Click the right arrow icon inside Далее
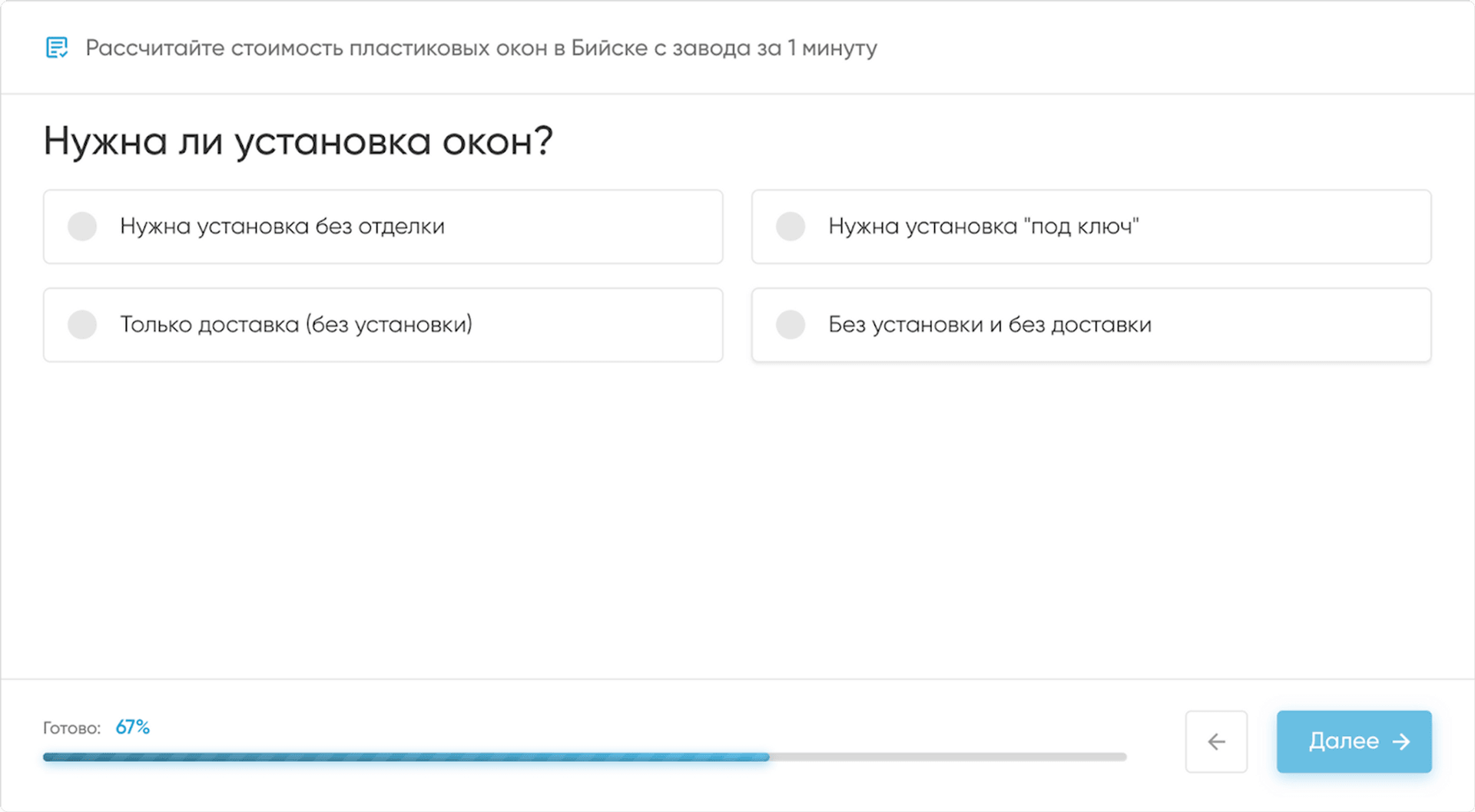1475x812 pixels. coord(1401,741)
